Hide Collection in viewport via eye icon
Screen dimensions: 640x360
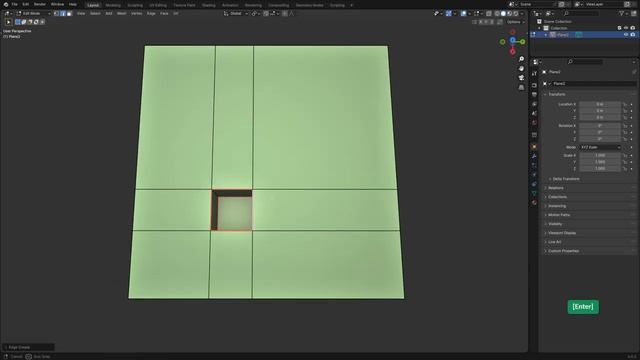pos(626,28)
